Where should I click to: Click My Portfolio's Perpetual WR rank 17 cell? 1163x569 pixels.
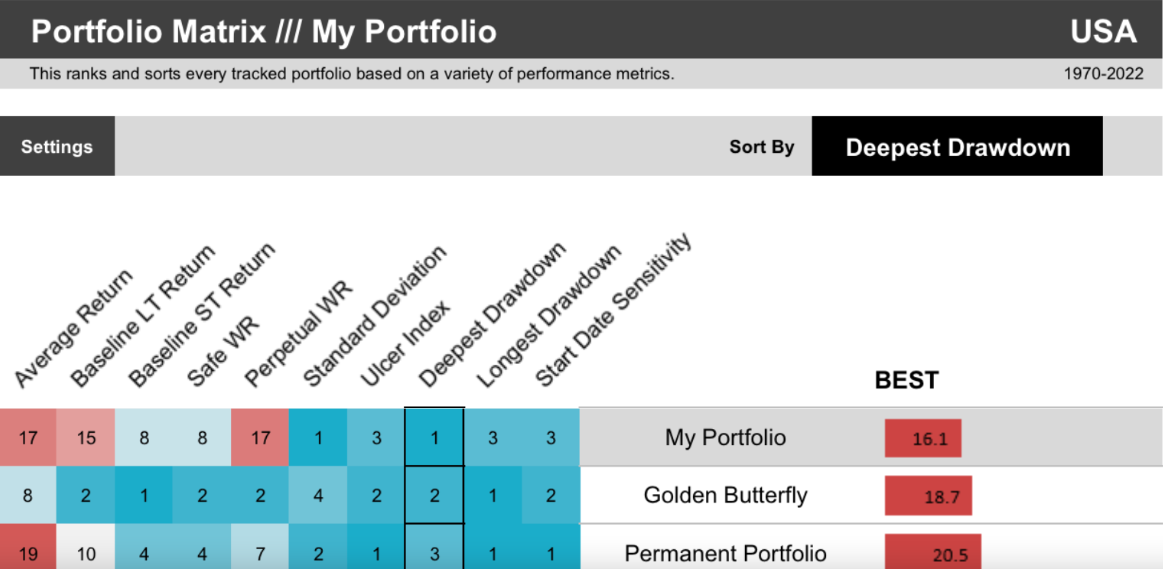260,437
